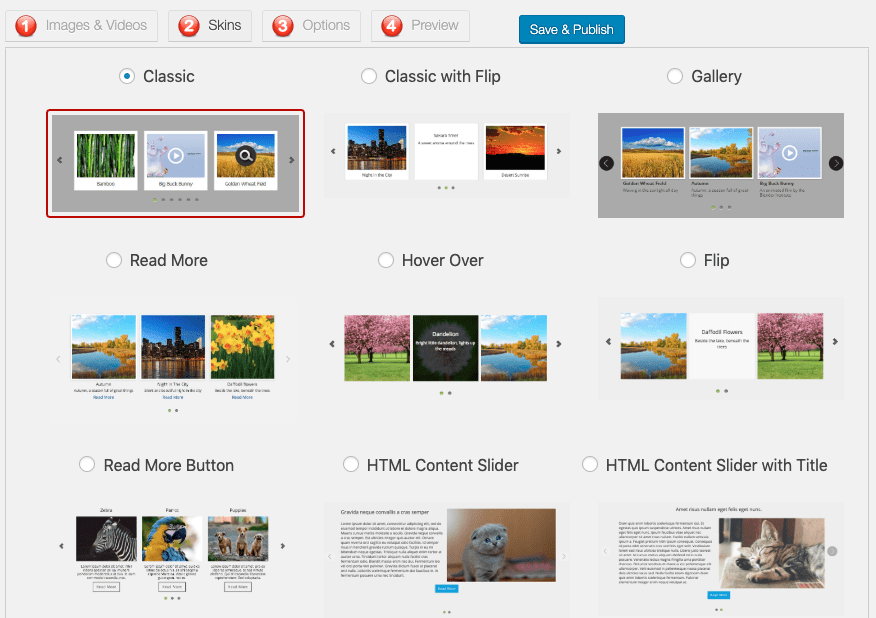Screen dimensions: 876x618
Task: Choose the HTML Content Slider skin
Action: pos(351,464)
